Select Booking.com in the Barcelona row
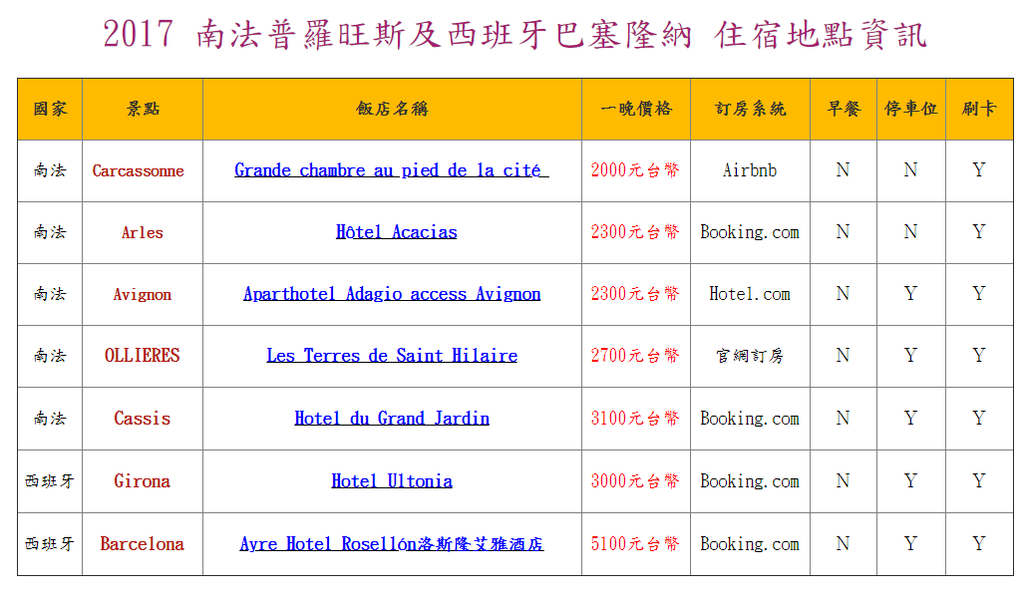This screenshot has height=597, width=1024. click(750, 544)
